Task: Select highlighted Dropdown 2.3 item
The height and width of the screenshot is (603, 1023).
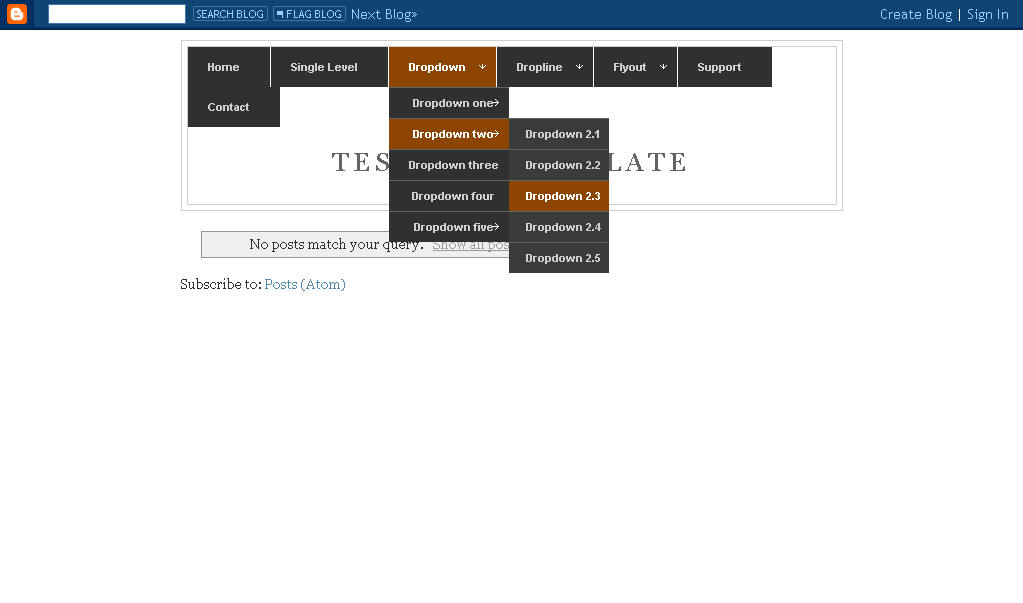Action: tap(559, 196)
